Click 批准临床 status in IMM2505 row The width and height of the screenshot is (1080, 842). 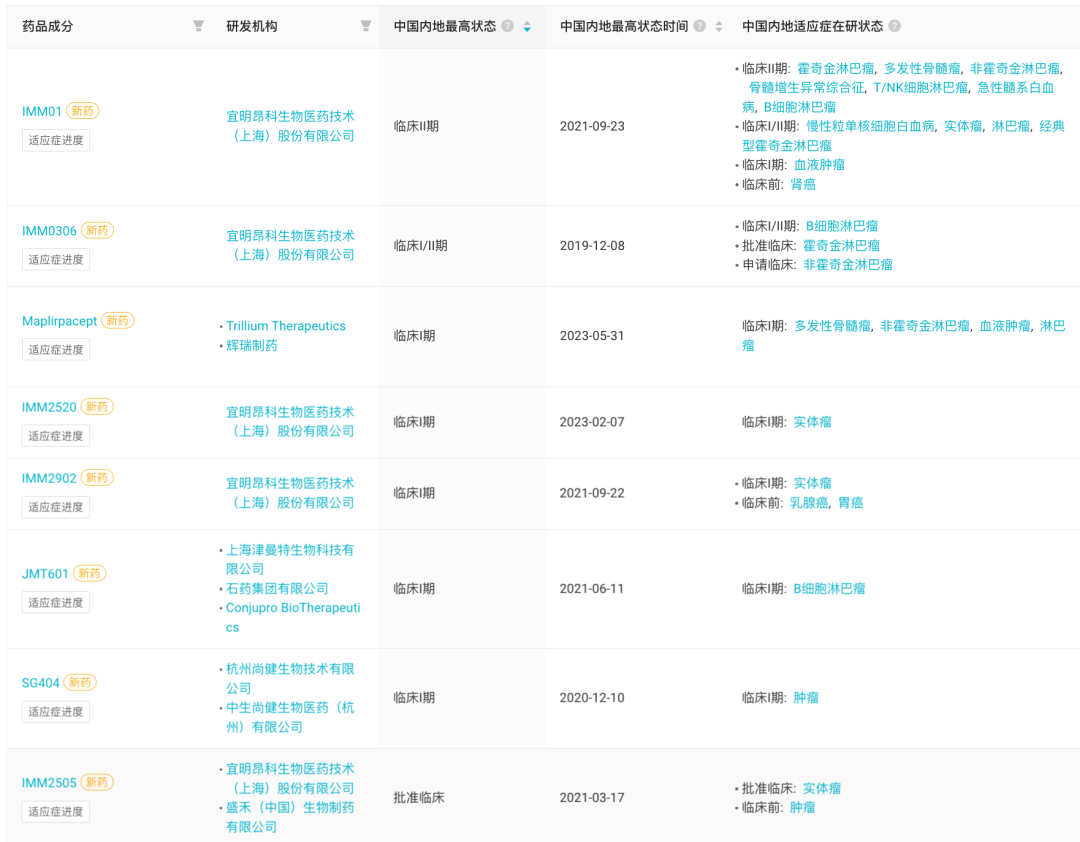point(419,798)
